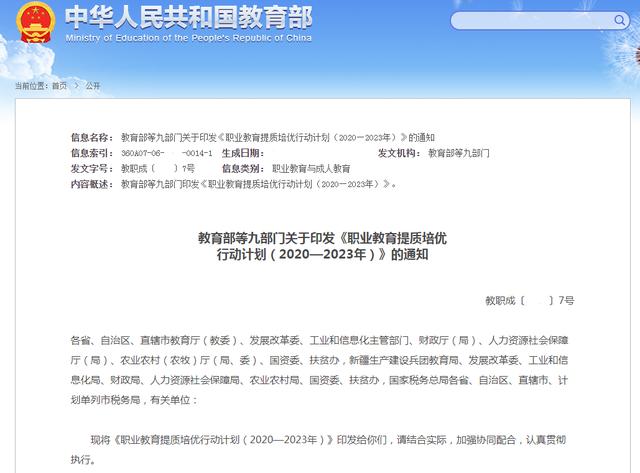Select the 职业教育与成人教育 category value

[x=311, y=169]
